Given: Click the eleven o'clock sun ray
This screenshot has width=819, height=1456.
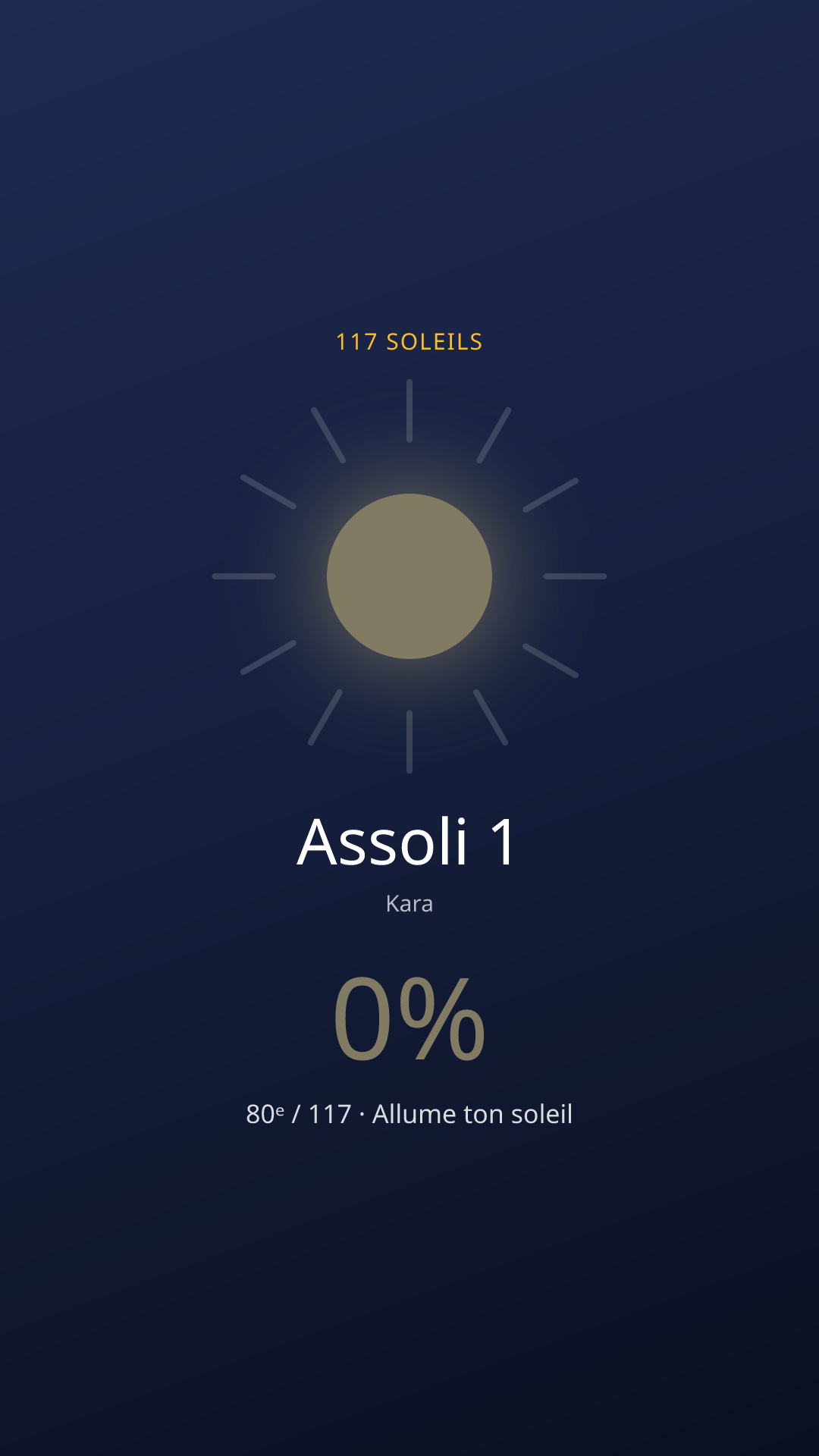Looking at the screenshot, I should pos(328,435).
